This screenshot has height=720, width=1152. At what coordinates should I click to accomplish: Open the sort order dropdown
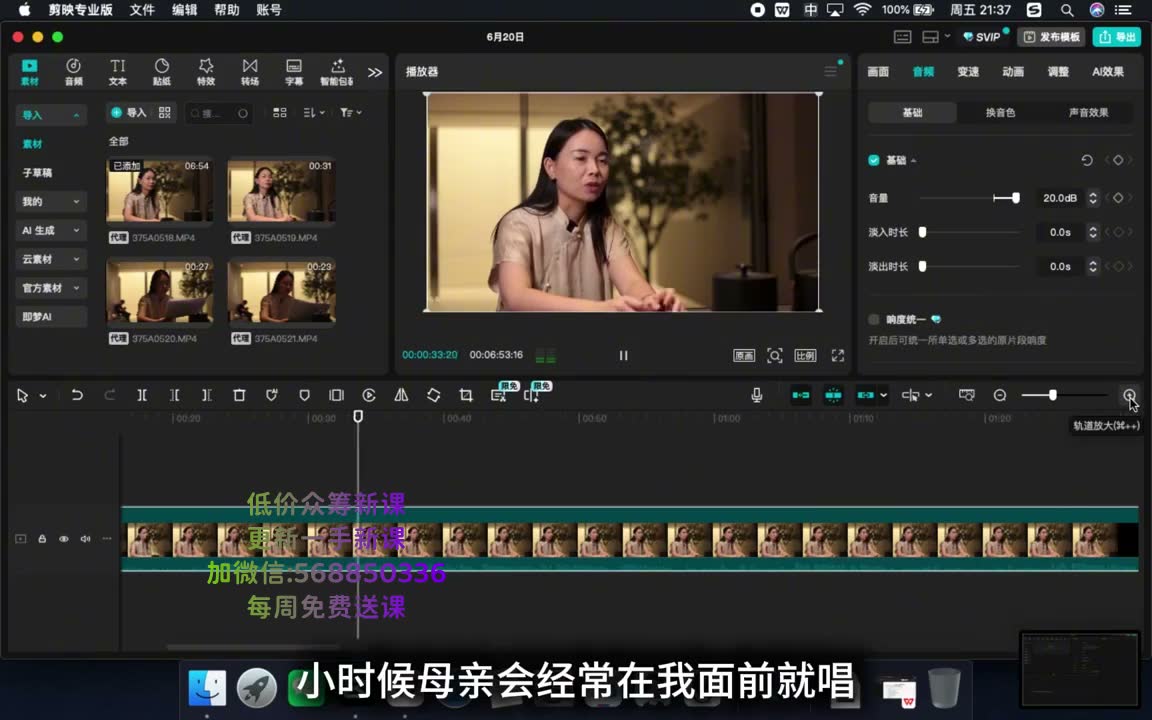pyautogui.click(x=314, y=112)
